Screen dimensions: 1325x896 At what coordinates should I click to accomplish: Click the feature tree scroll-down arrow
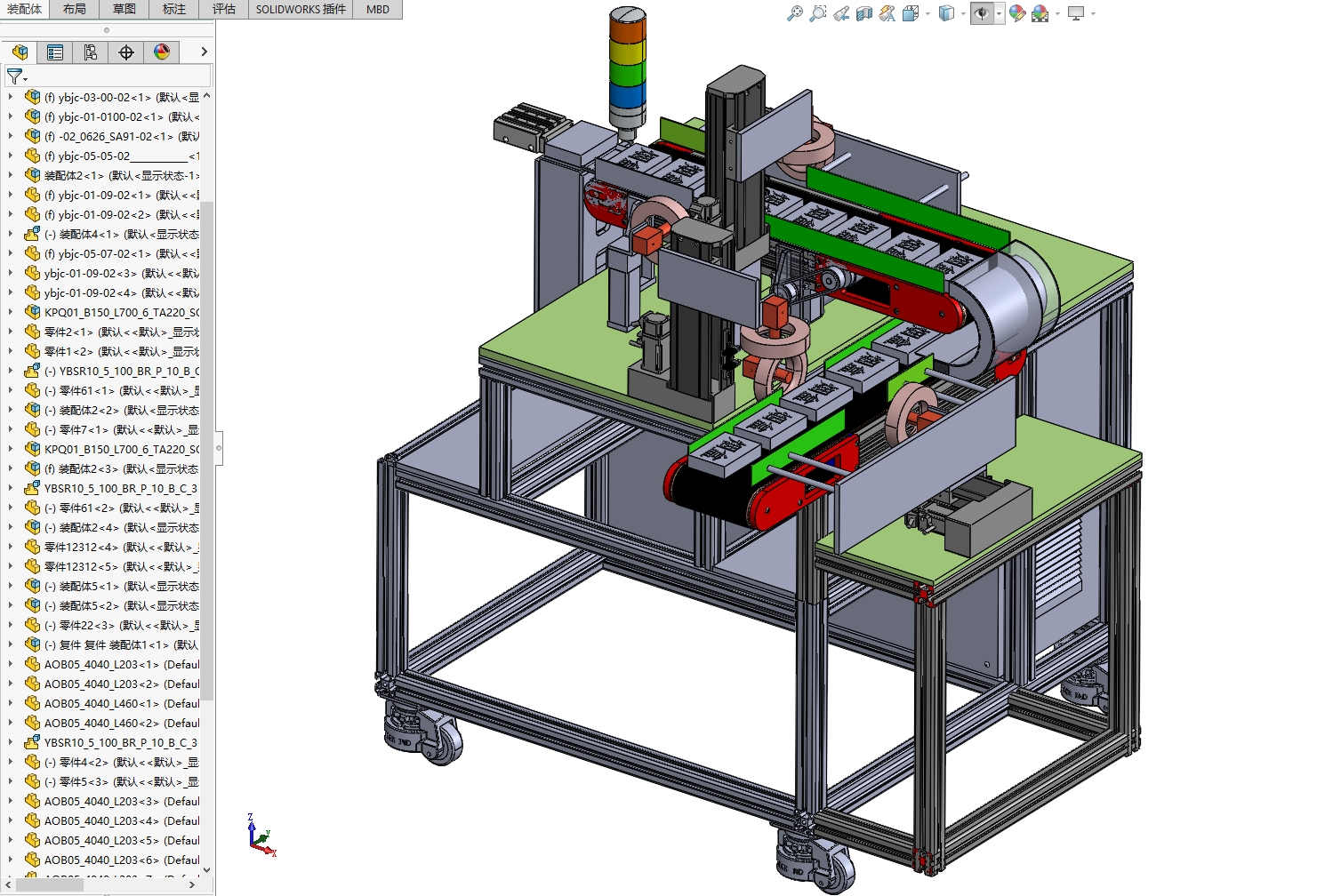[x=206, y=870]
